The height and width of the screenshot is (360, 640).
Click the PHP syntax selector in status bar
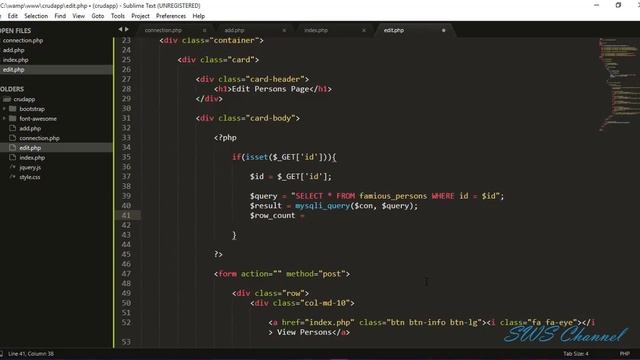(624, 354)
